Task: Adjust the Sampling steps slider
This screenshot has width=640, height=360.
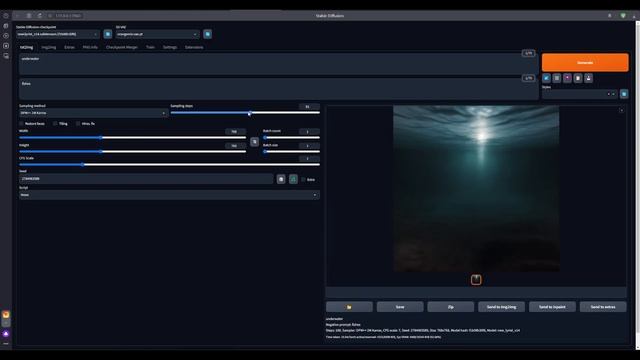Action: [x=245, y=113]
